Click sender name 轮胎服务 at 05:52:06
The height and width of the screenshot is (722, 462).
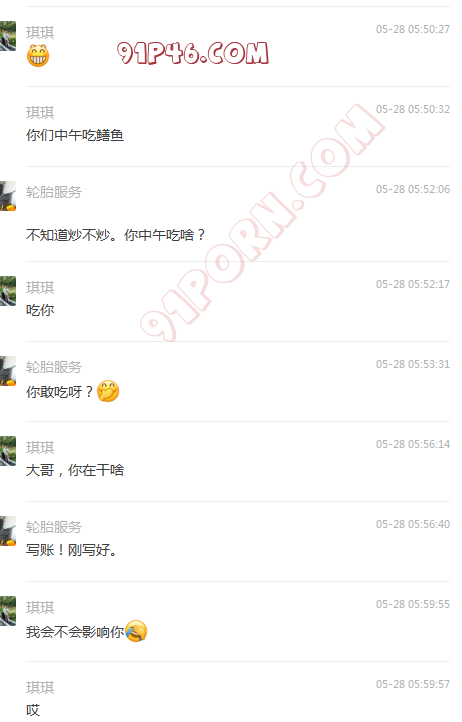[x=54, y=192]
